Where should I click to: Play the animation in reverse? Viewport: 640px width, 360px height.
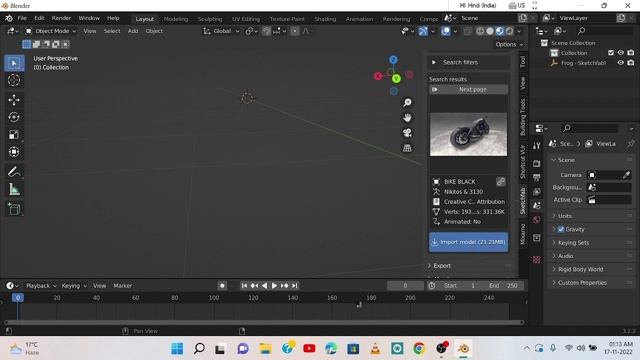(x=264, y=286)
